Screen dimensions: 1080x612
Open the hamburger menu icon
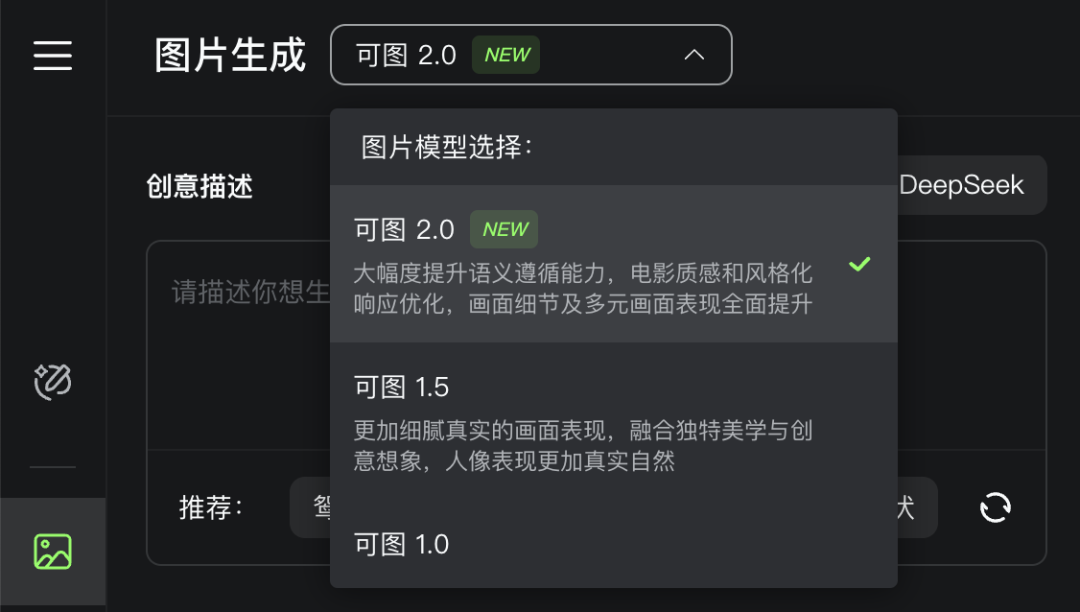52,55
